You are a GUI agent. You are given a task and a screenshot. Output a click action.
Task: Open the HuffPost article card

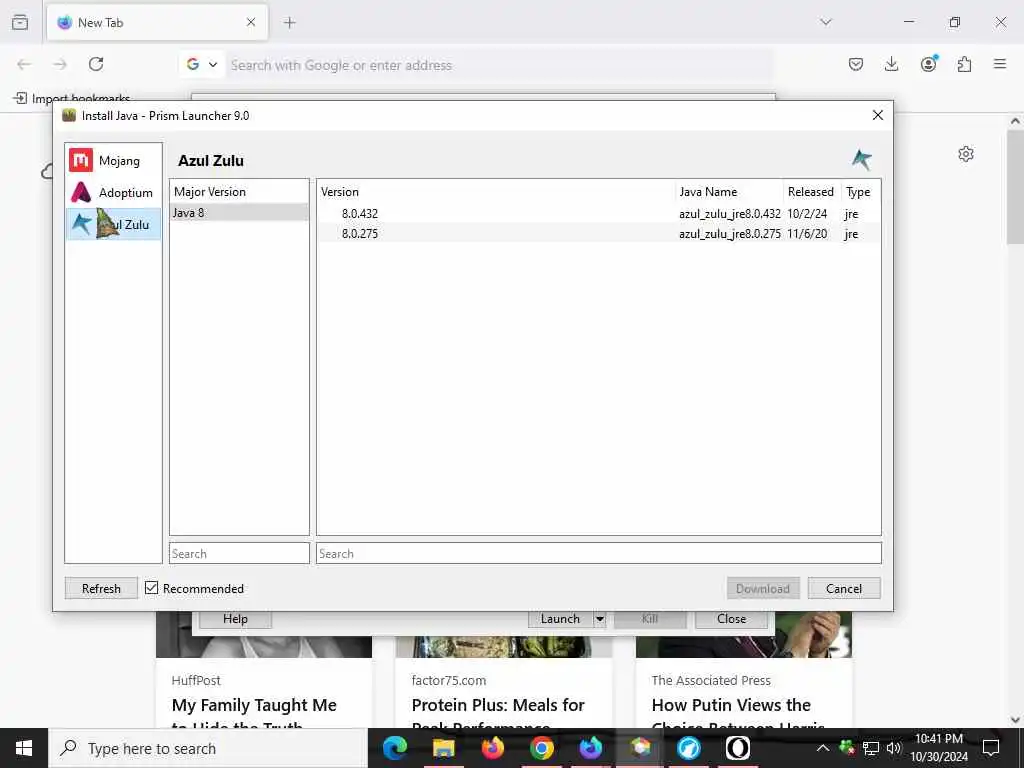click(x=264, y=669)
